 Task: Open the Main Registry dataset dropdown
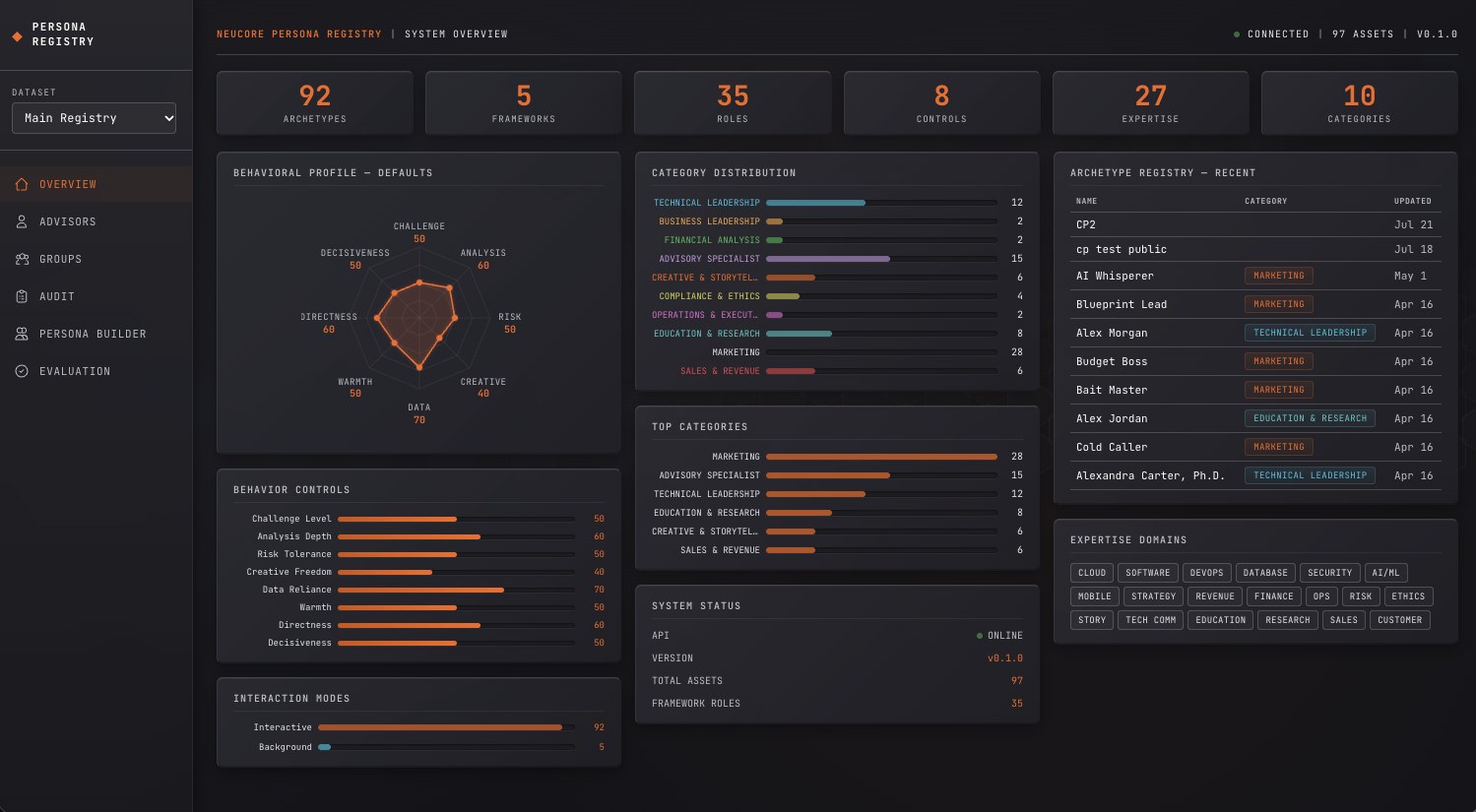tap(94, 118)
